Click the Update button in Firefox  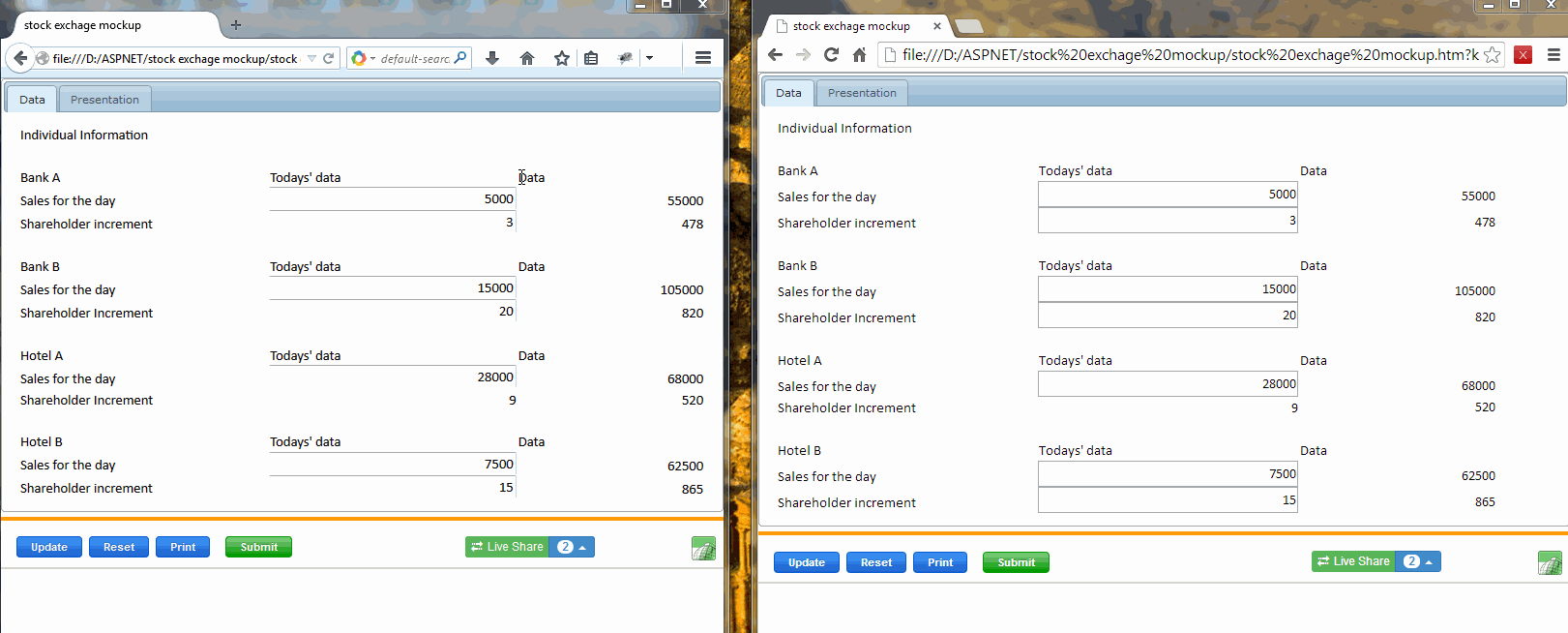[49, 547]
